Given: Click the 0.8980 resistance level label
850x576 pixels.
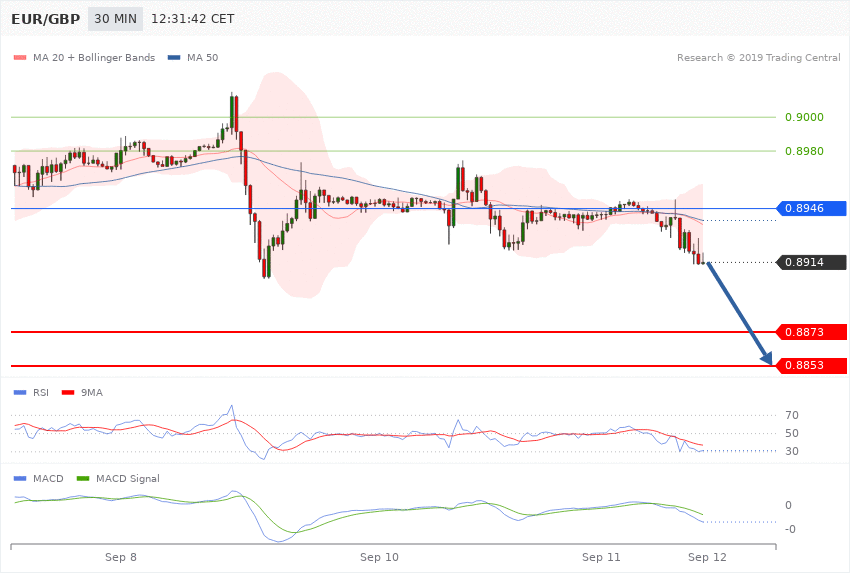Looking at the screenshot, I should (804, 151).
